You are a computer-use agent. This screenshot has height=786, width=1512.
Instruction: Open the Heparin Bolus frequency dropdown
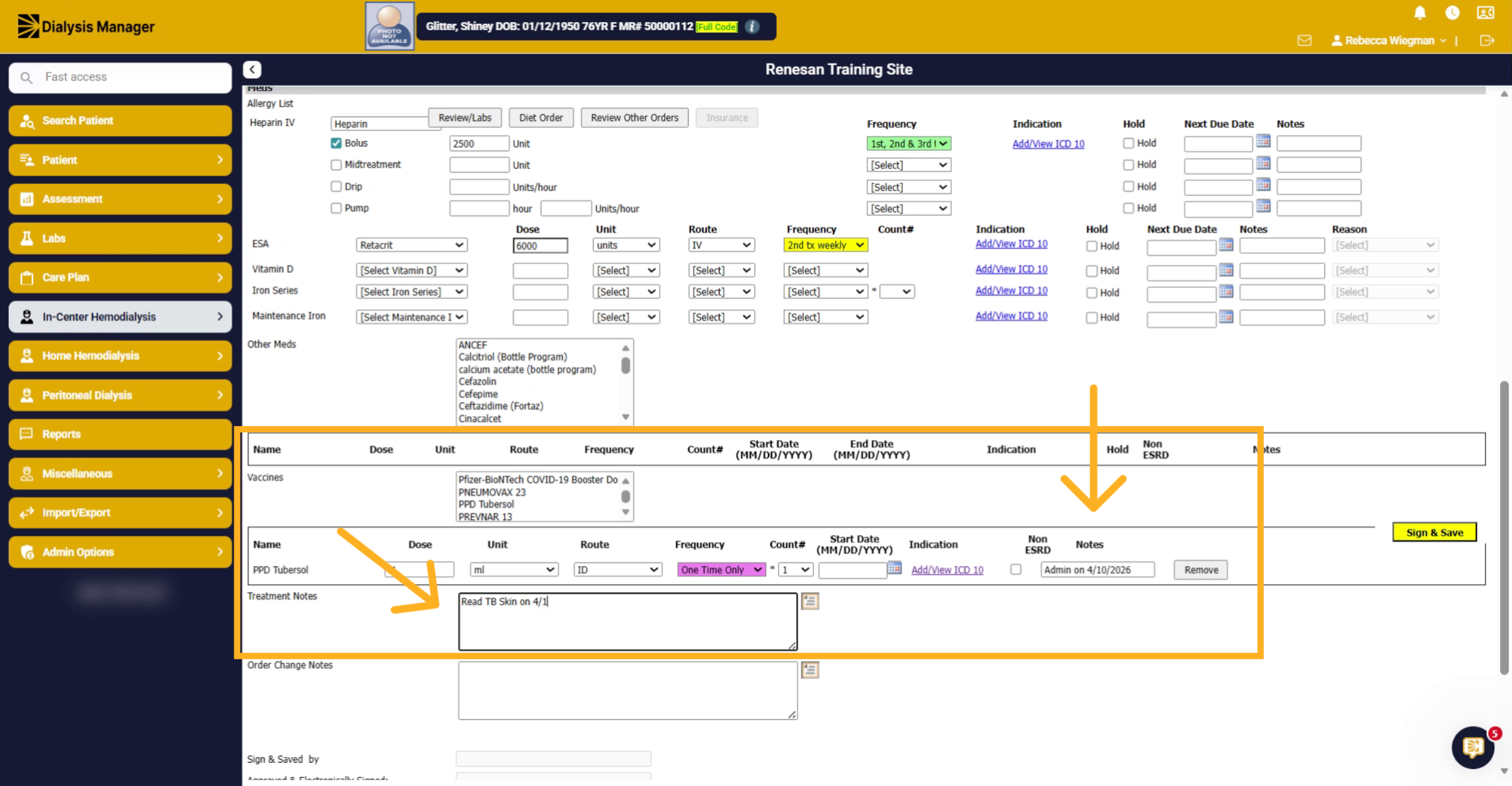pyautogui.click(x=909, y=144)
